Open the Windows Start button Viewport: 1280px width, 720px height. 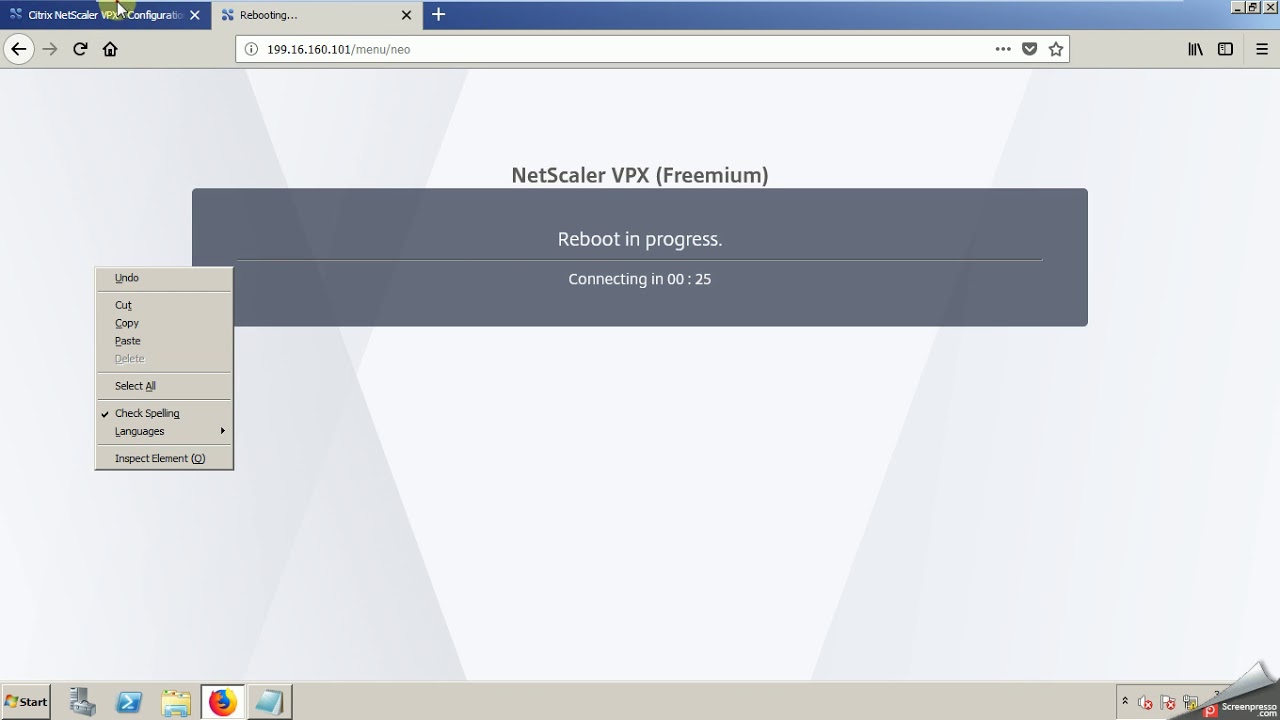(x=26, y=702)
